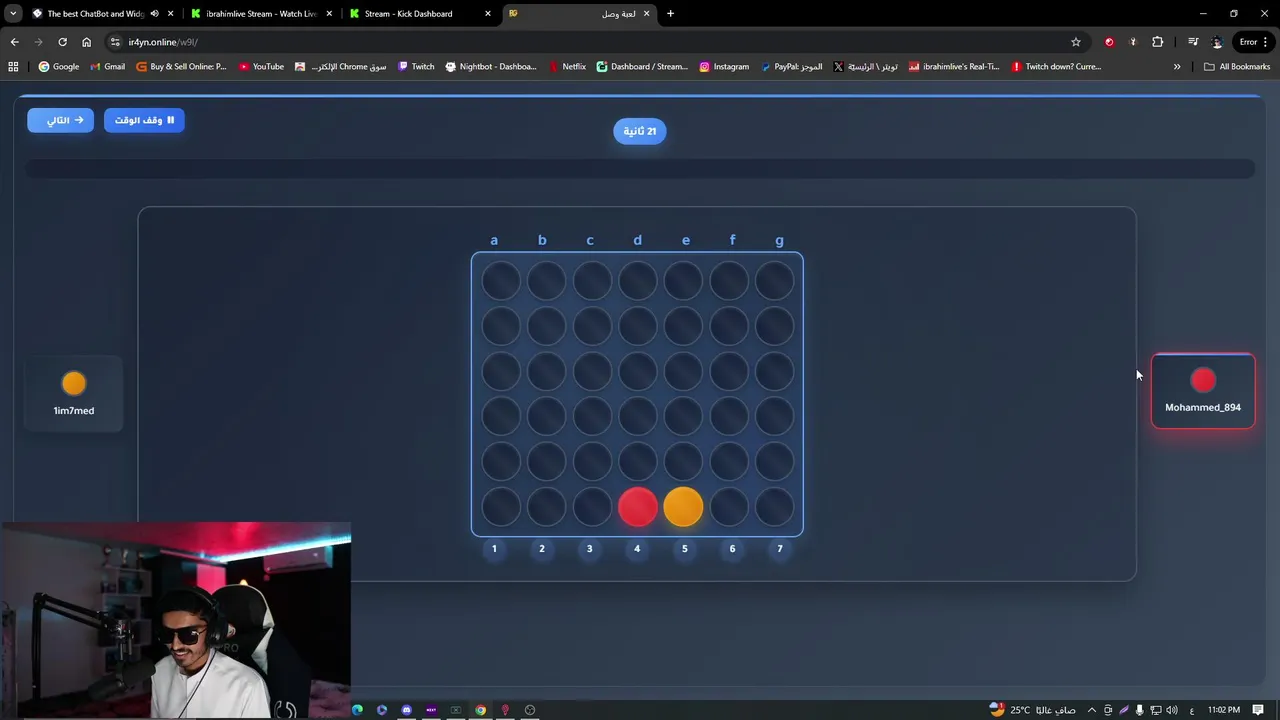
Task: Open the Chrome profile avatar
Action: [1217, 42]
